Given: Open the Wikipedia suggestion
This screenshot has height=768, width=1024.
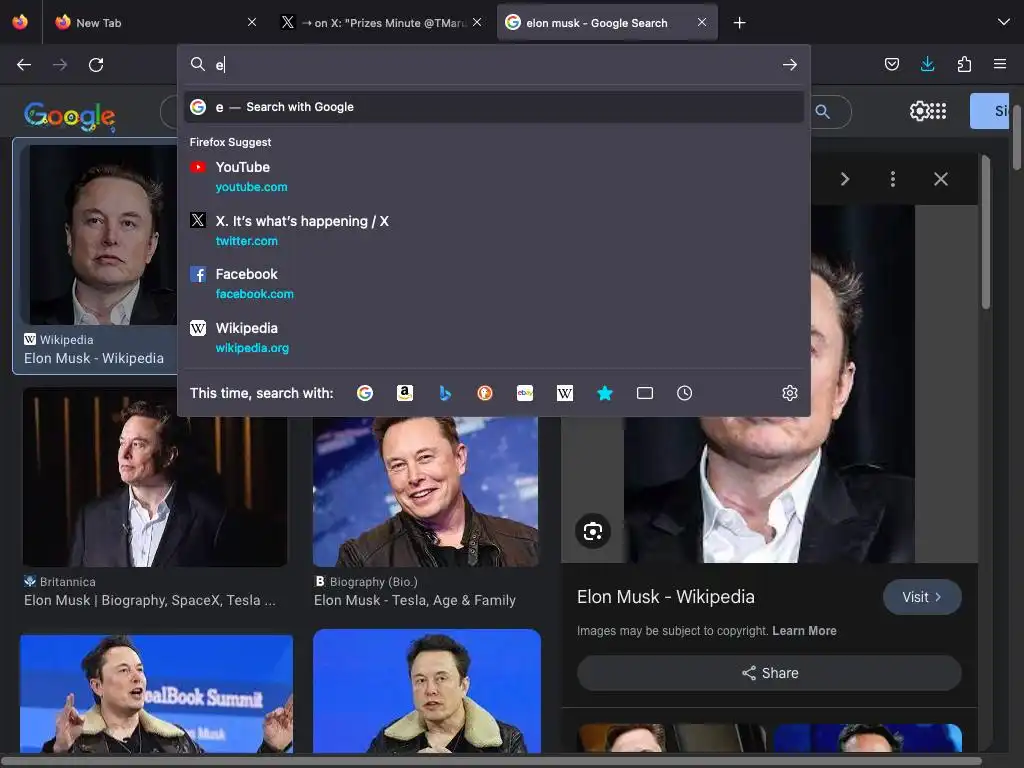Looking at the screenshot, I should pos(494,338).
